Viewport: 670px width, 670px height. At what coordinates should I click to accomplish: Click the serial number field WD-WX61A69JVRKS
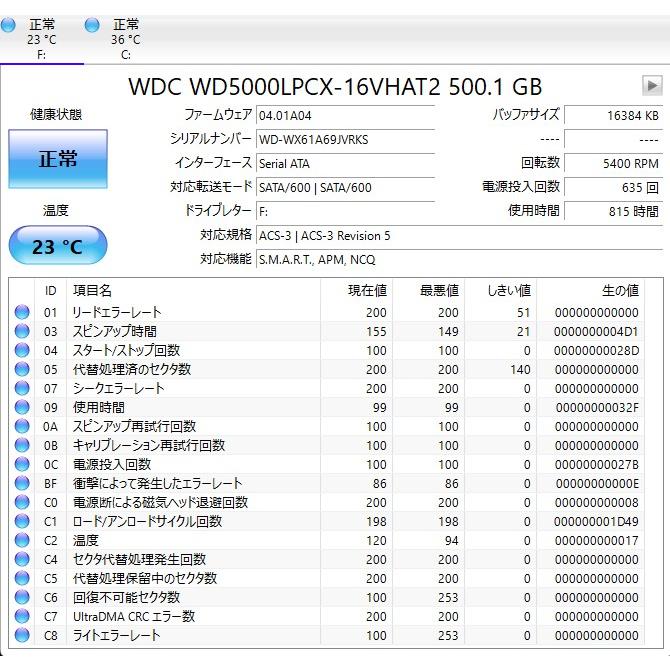click(345, 139)
